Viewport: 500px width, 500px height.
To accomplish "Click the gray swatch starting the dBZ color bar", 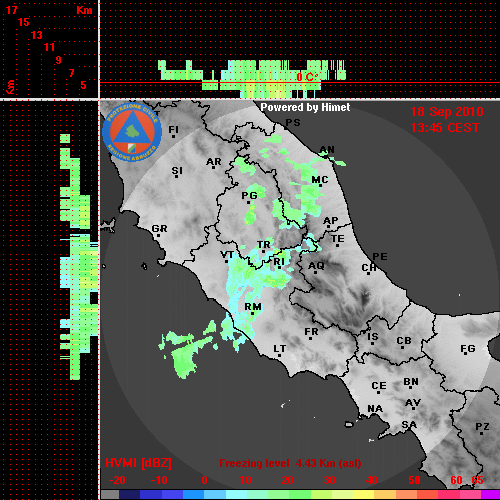I will (110, 495).
